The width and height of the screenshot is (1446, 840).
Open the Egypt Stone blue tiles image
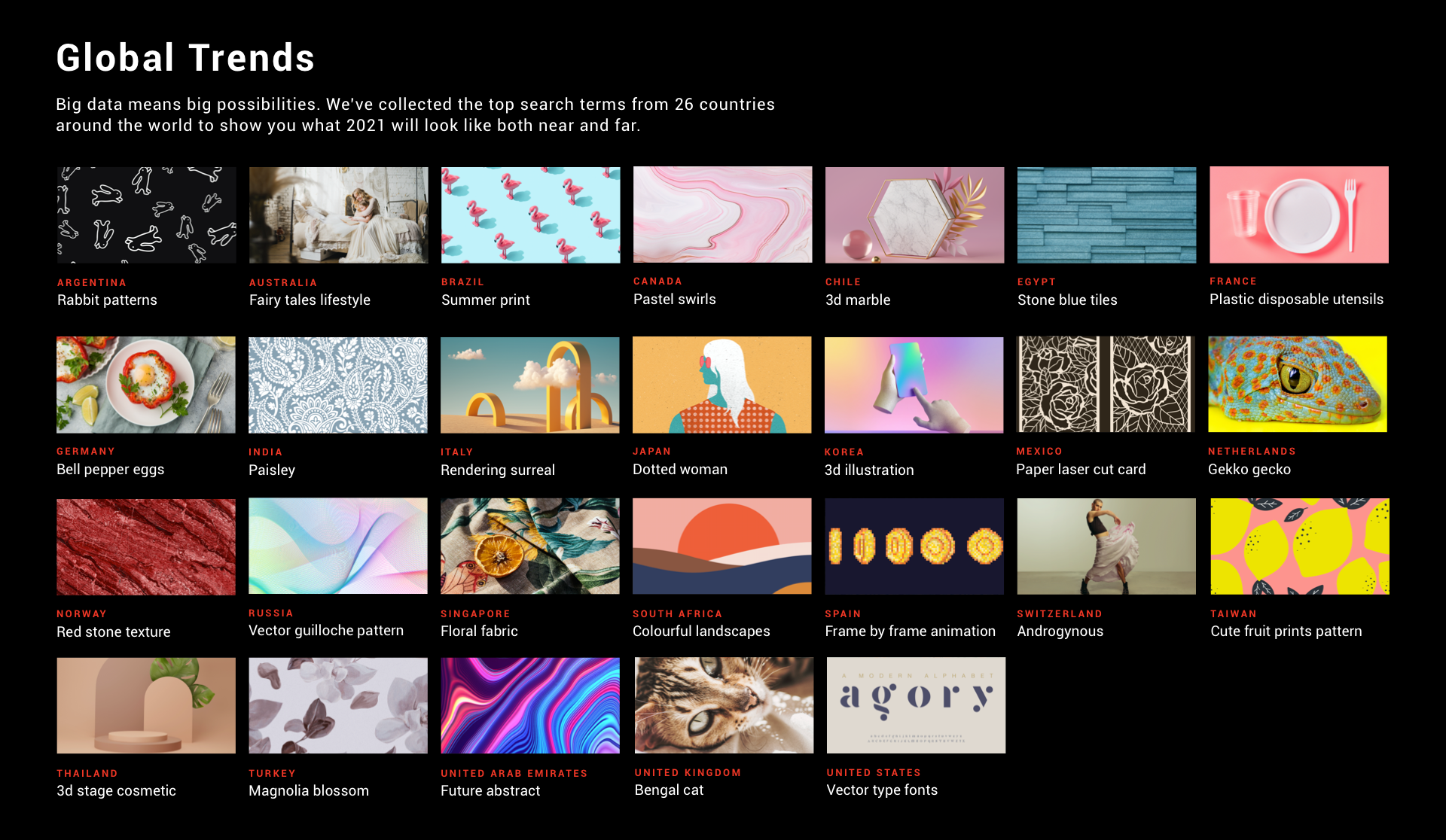[x=1106, y=214]
